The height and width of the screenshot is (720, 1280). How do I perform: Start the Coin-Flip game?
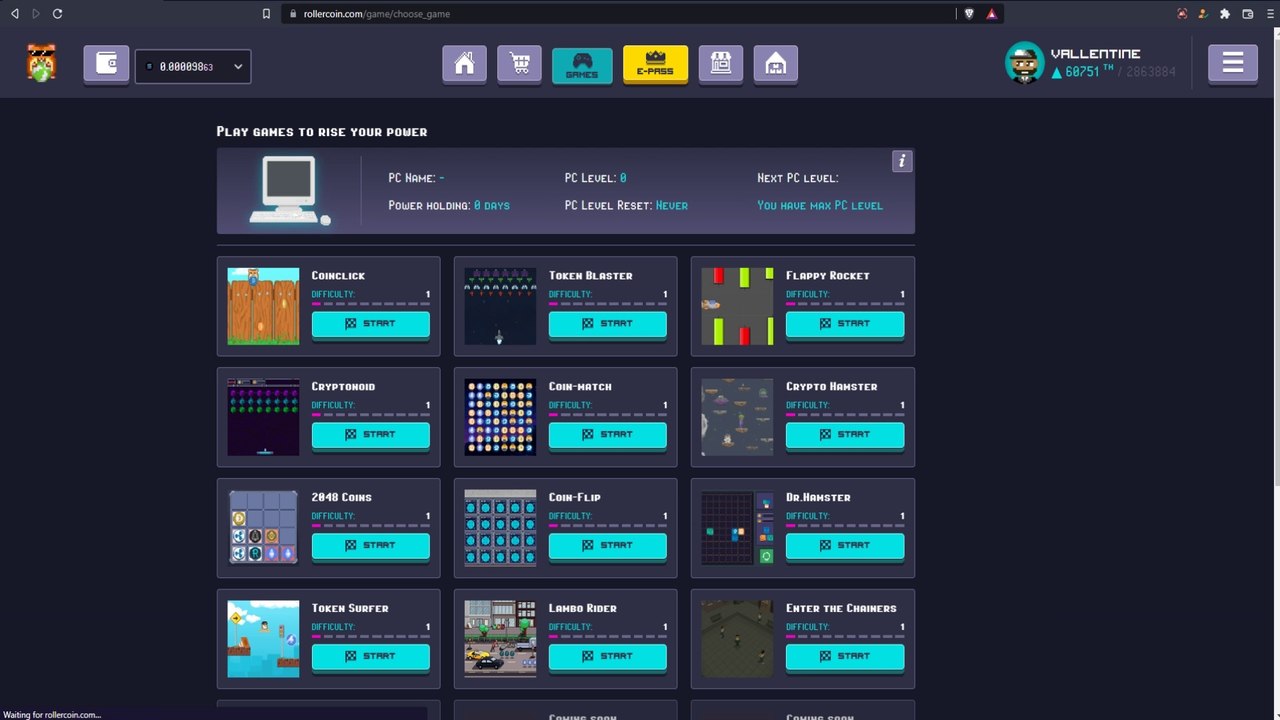click(x=608, y=546)
